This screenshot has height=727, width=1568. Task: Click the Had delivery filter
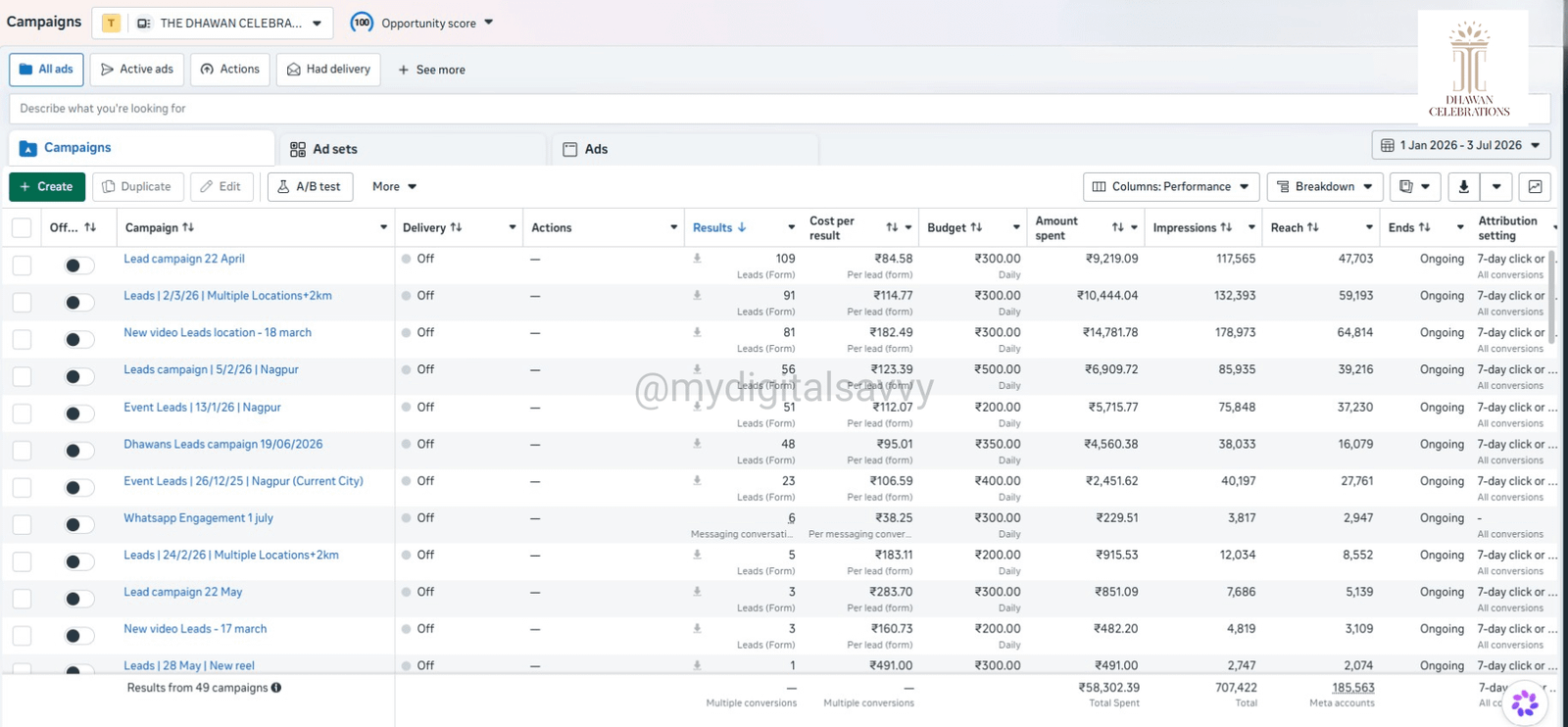328,70
